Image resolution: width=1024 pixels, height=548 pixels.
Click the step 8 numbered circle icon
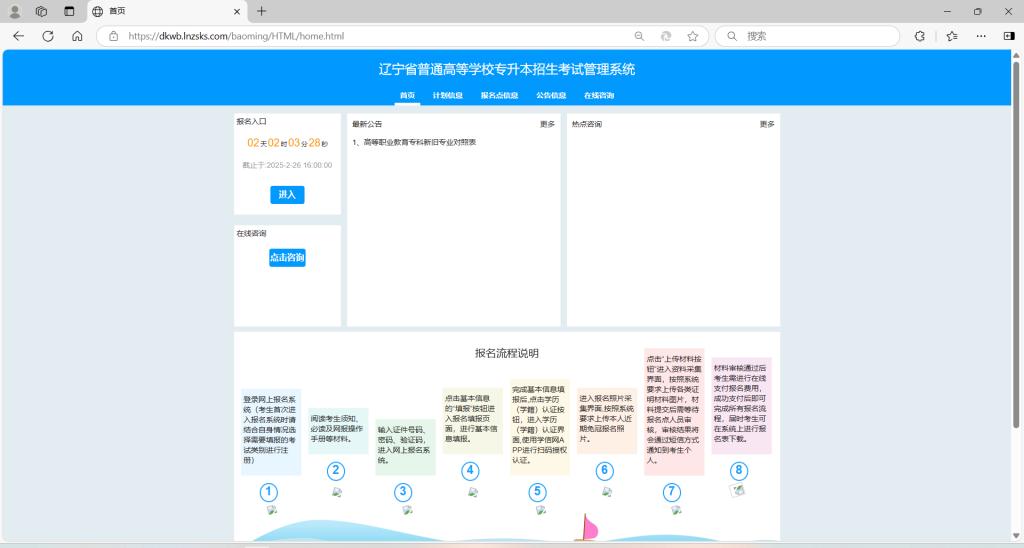pyautogui.click(x=739, y=471)
